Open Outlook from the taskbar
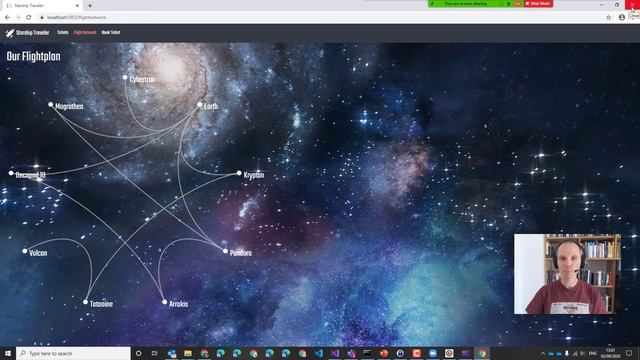640x360 pixels. (x=171, y=353)
